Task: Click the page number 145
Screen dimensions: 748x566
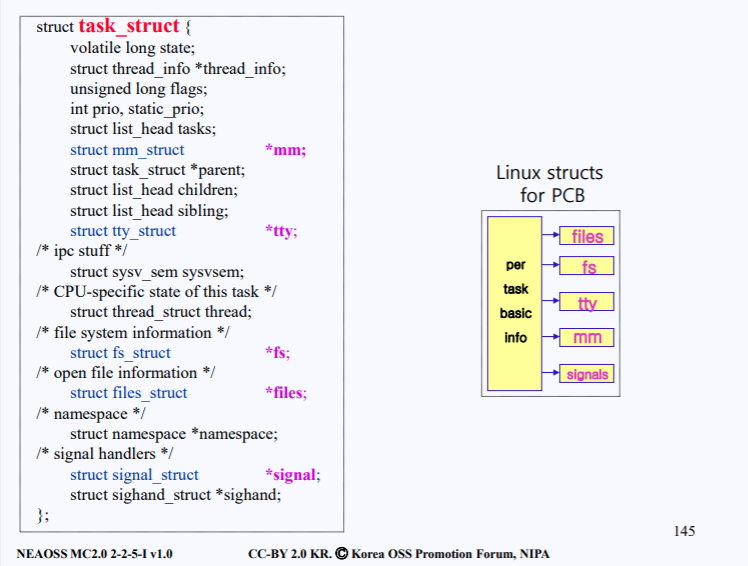Action: [x=684, y=531]
